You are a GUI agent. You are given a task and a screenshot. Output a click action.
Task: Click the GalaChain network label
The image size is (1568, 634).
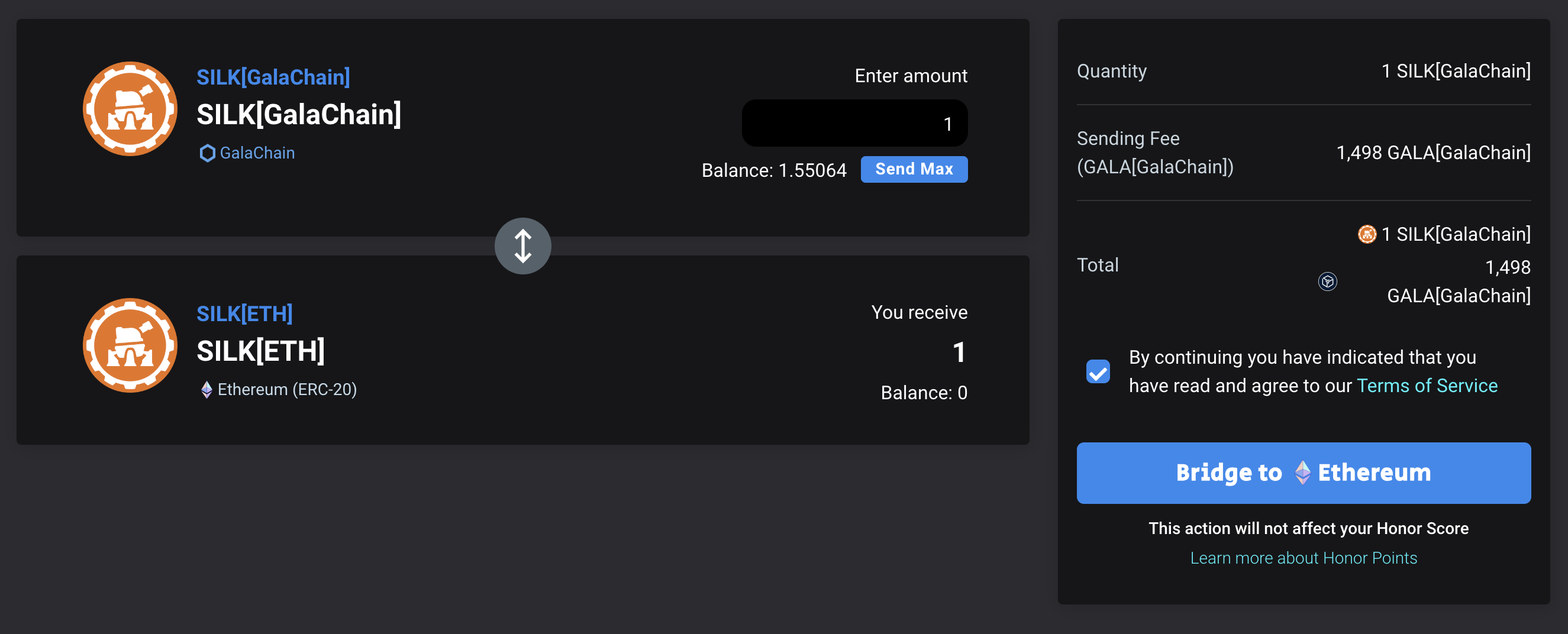[x=257, y=153]
